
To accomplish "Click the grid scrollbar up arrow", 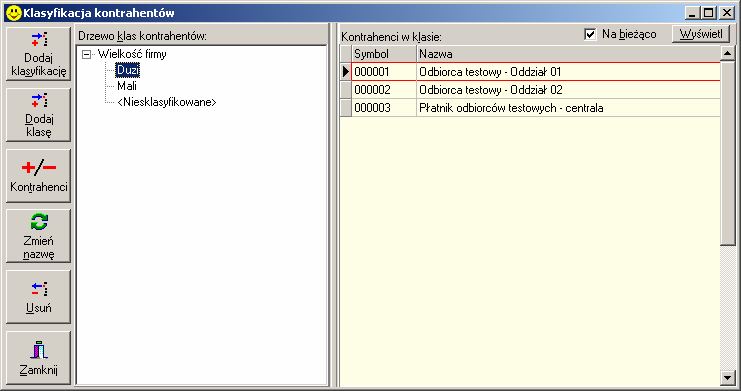I will point(728,53).
